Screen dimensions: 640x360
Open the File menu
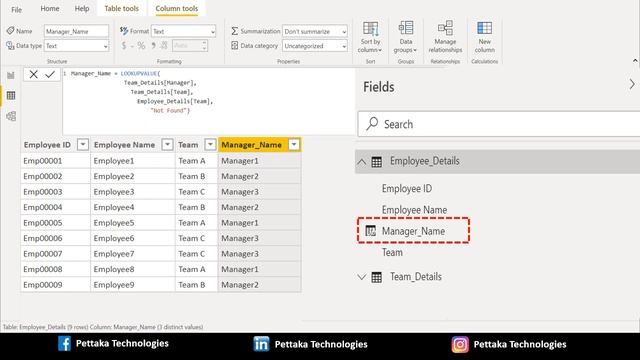point(16,9)
